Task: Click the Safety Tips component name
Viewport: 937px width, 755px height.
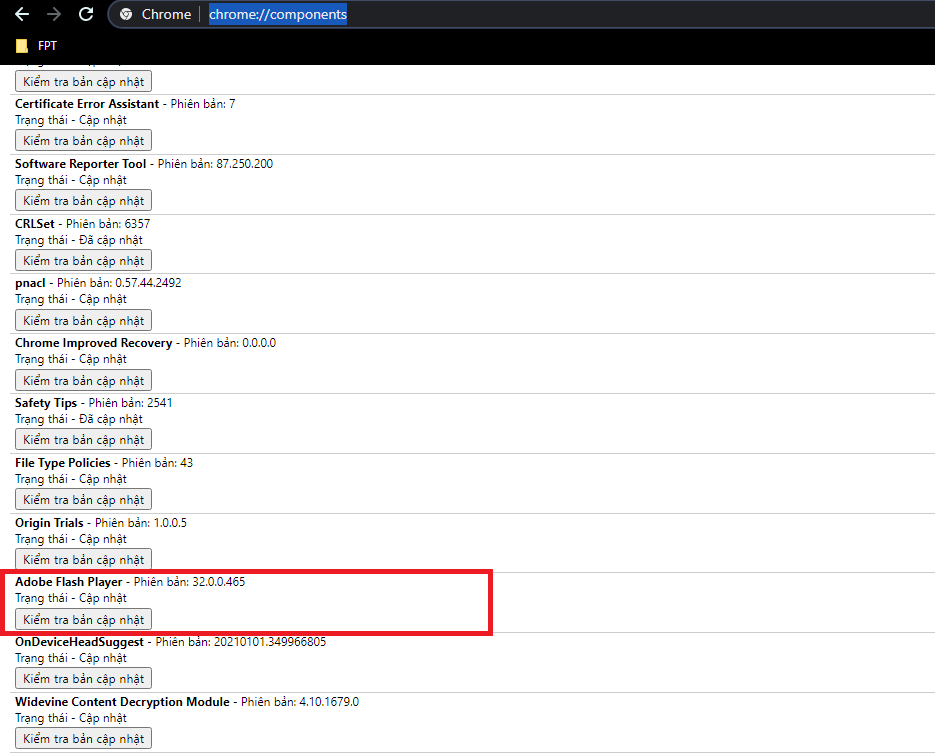Action: point(46,403)
